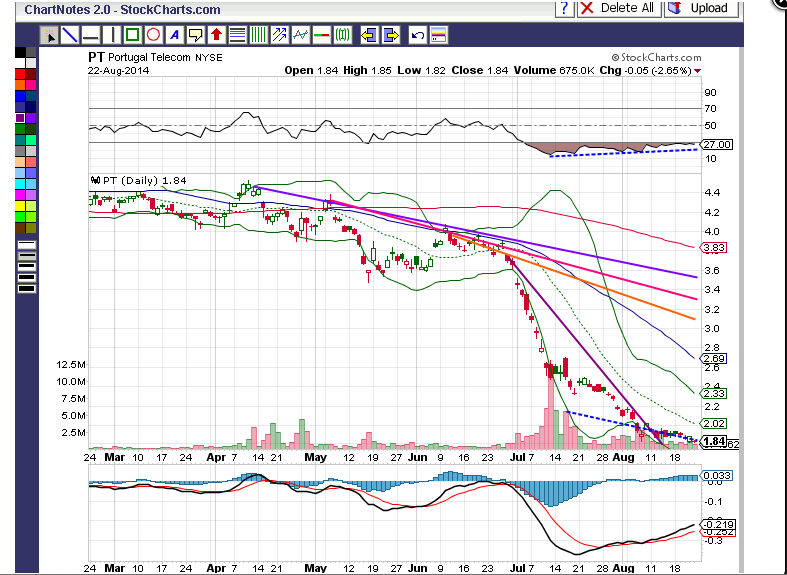This screenshot has height=575, width=787.
Task: Select the green-red line segment tool
Action: point(321,35)
